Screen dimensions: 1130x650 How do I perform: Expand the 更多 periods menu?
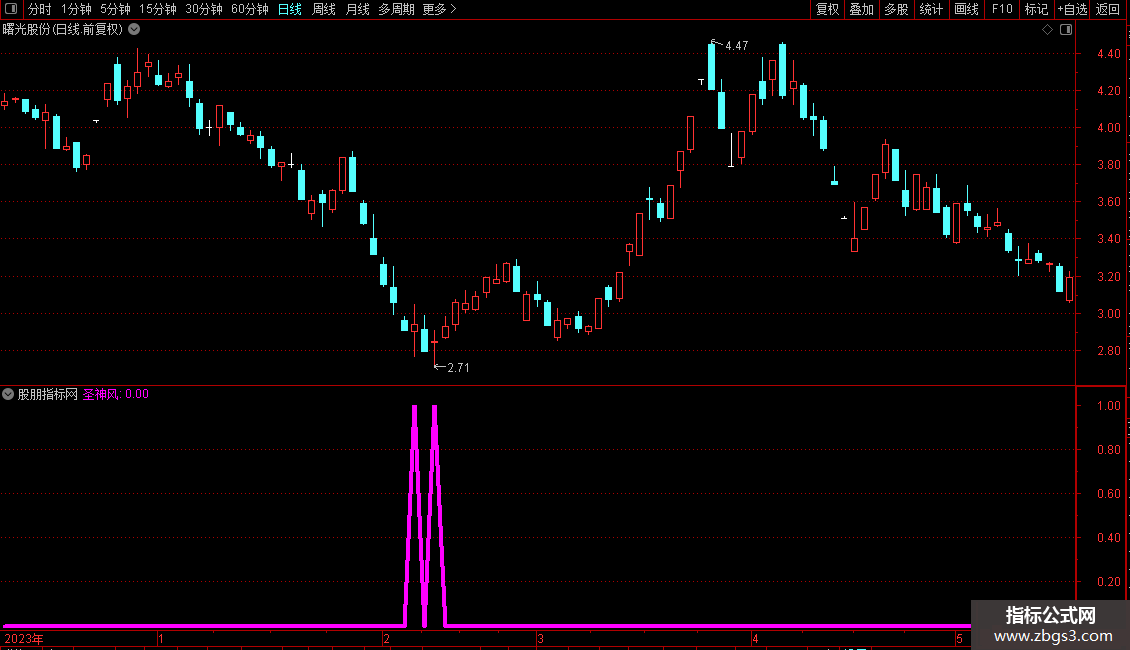(440, 9)
